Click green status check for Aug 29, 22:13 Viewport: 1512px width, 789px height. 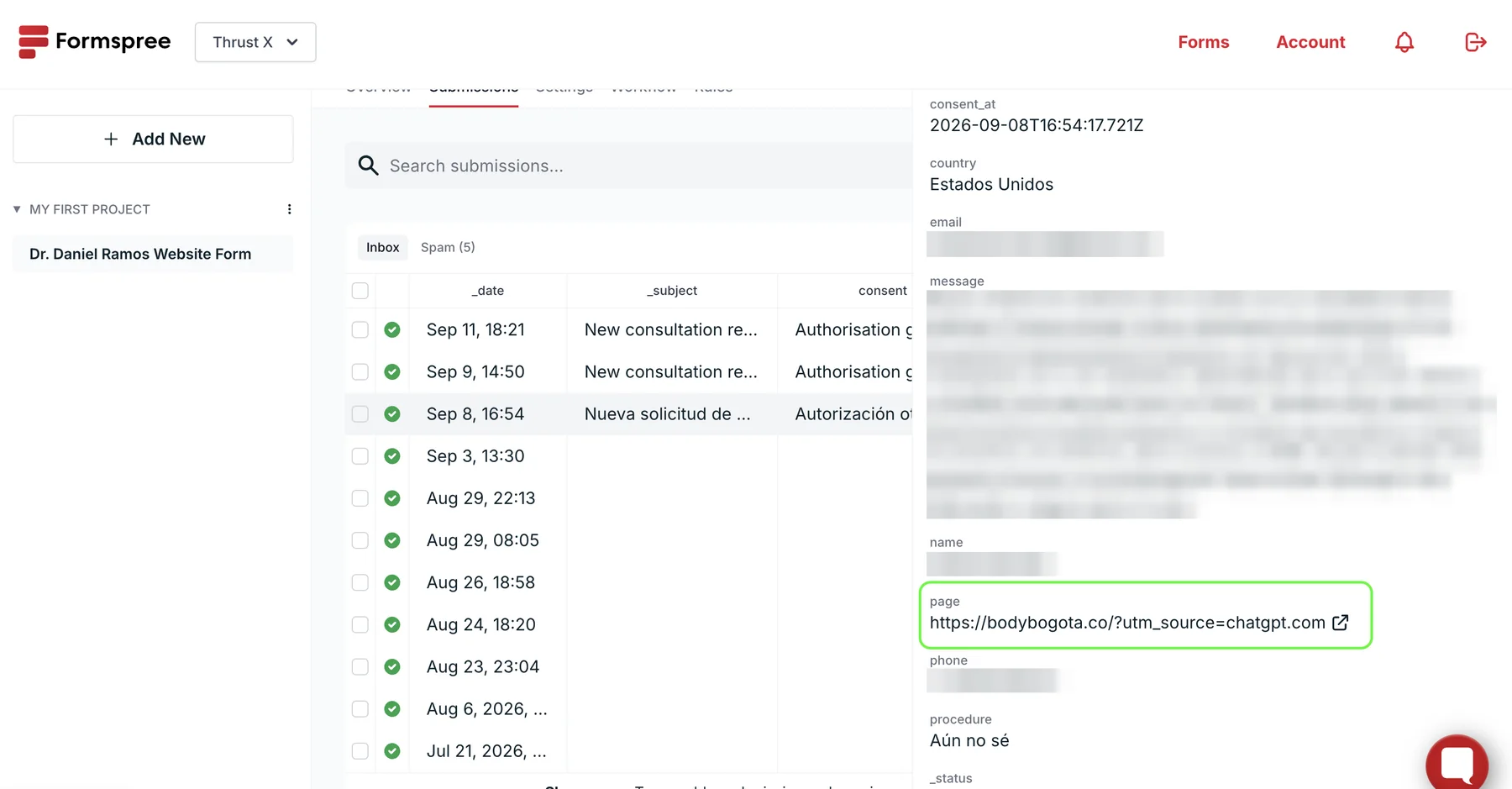pyautogui.click(x=392, y=498)
